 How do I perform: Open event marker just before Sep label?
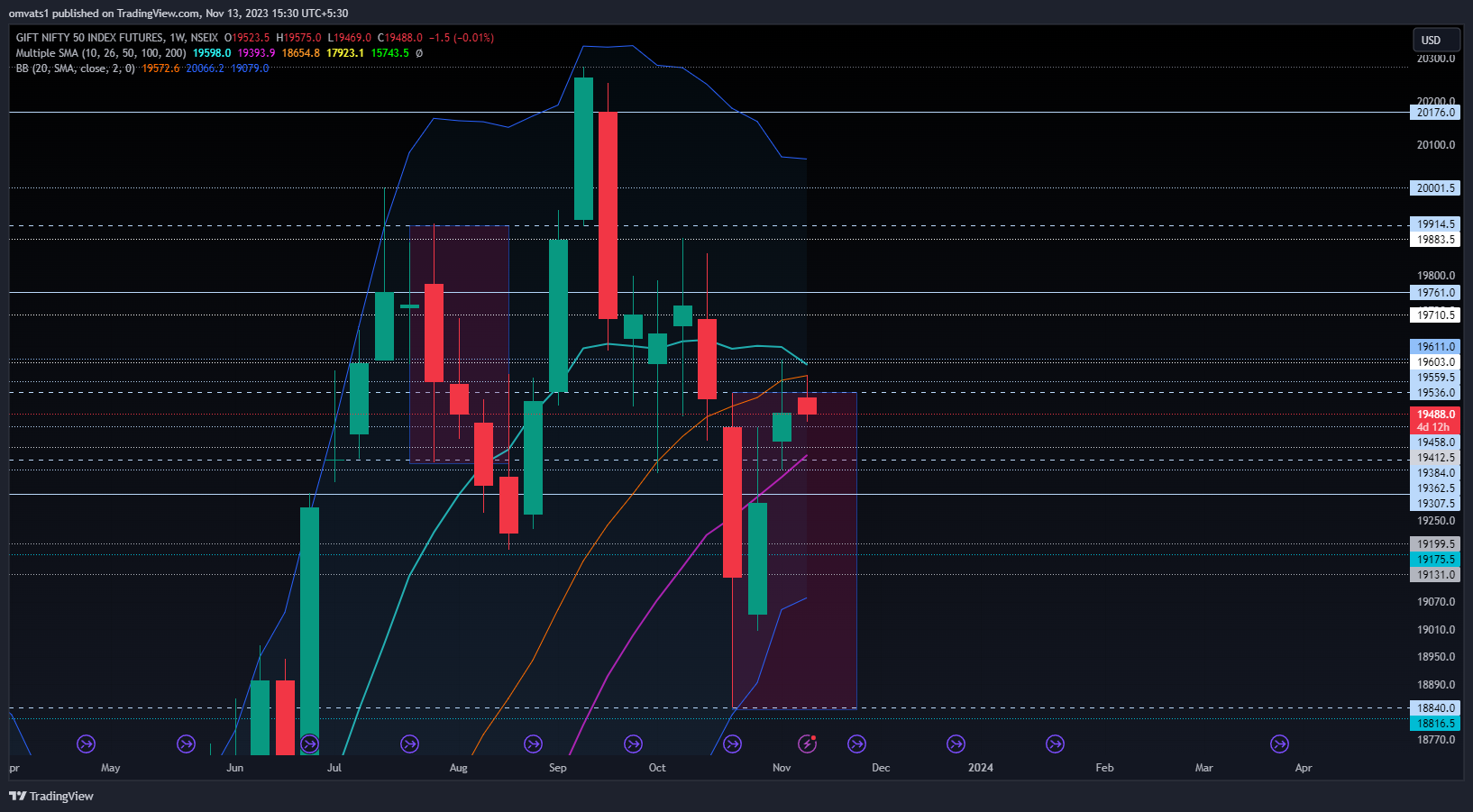(x=534, y=744)
